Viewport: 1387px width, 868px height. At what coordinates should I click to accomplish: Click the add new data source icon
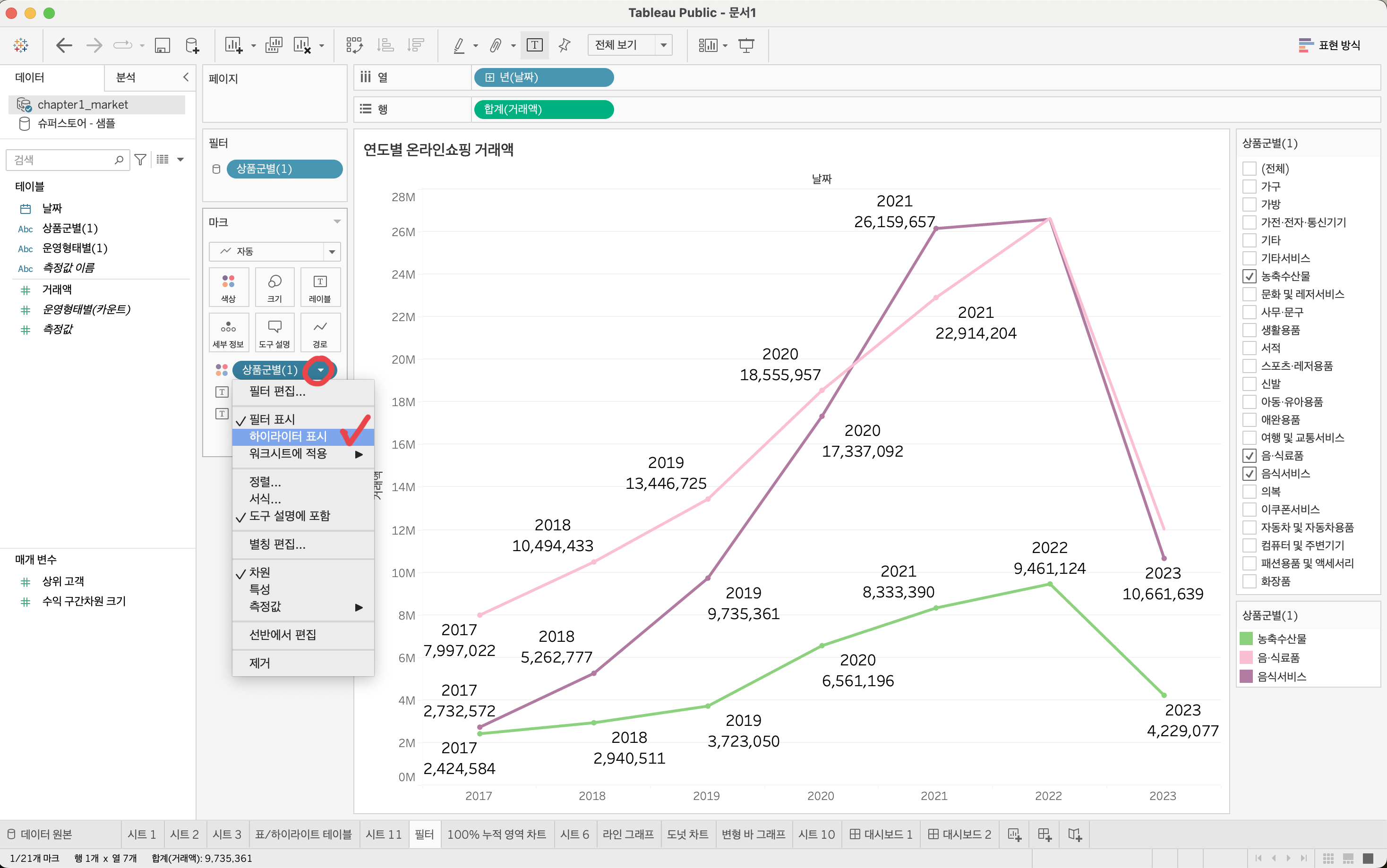[192, 45]
